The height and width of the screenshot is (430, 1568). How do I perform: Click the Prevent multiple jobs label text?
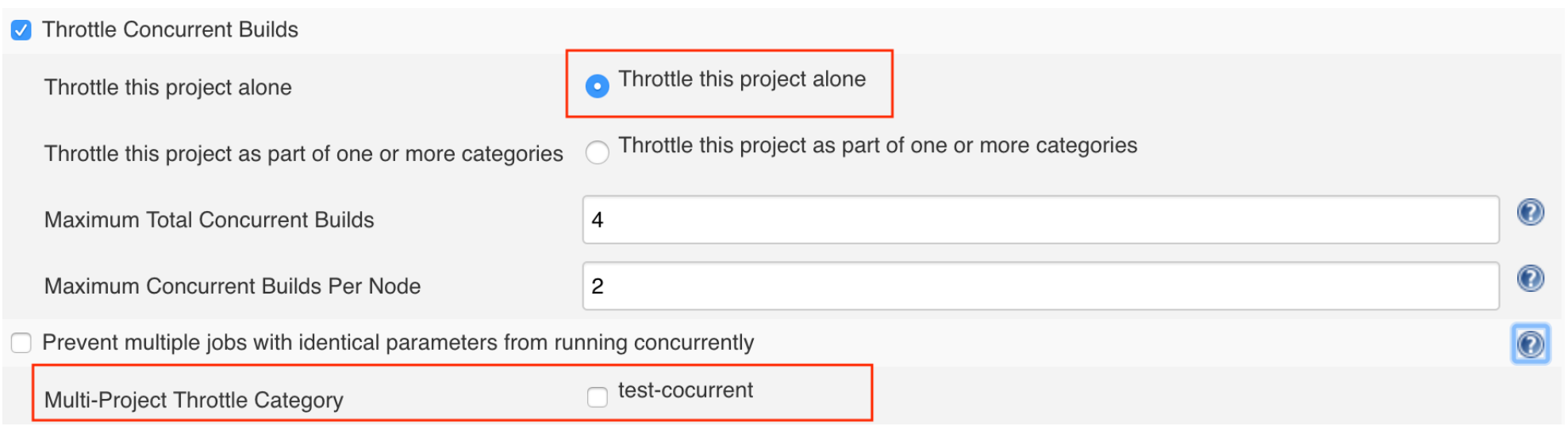pyautogui.click(x=398, y=343)
